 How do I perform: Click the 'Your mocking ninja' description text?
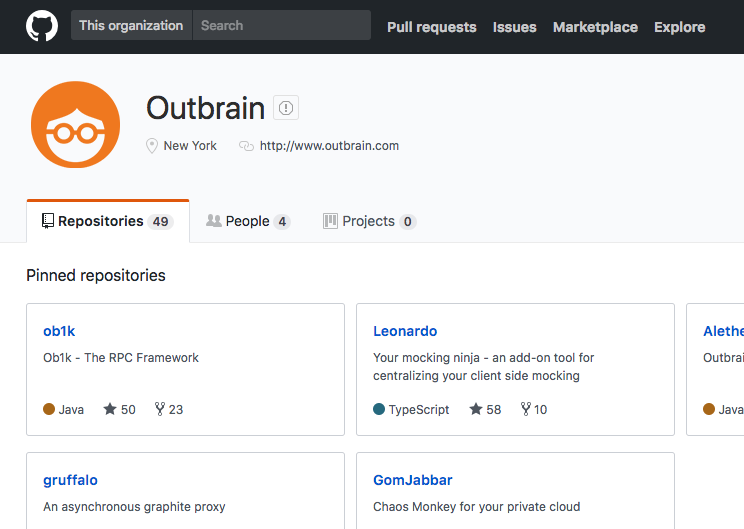pyautogui.click(x=484, y=367)
